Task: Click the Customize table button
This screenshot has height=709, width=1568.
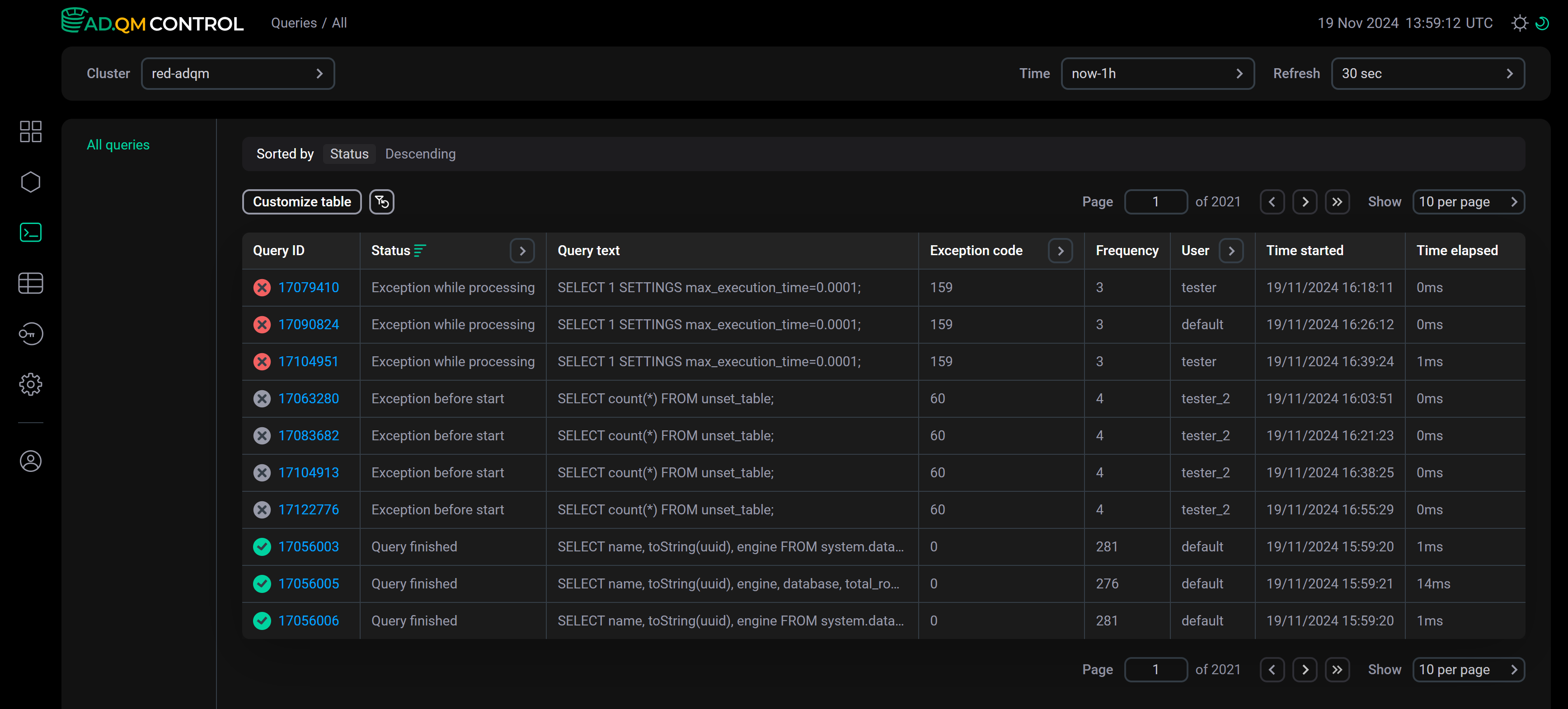Action: click(302, 202)
